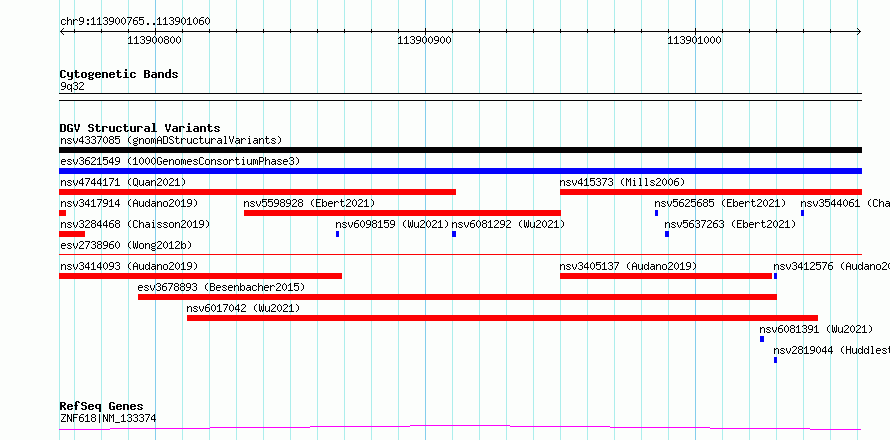Screen dimensions: 890x440
Task: Open the nsv6098159 (Wu2021) label
Action: pos(393,224)
